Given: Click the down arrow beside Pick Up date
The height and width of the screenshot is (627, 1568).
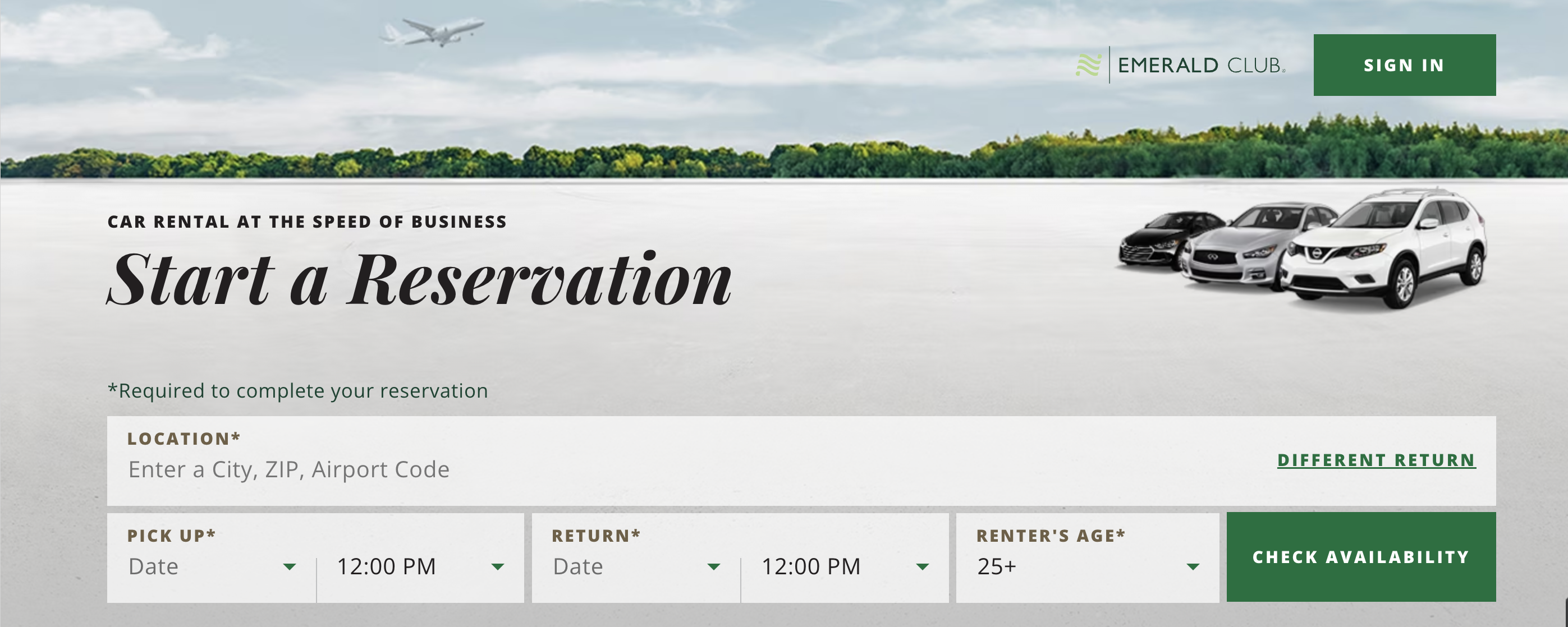Looking at the screenshot, I should click(290, 567).
